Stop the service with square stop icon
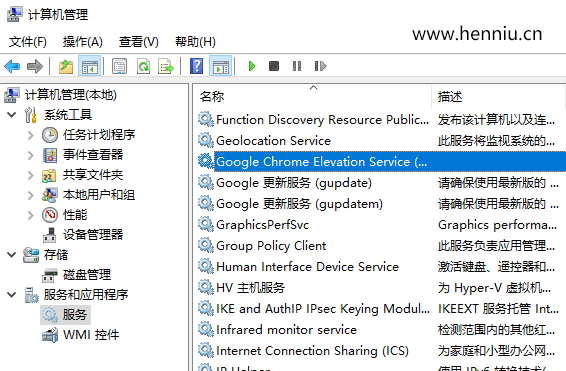 274,66
